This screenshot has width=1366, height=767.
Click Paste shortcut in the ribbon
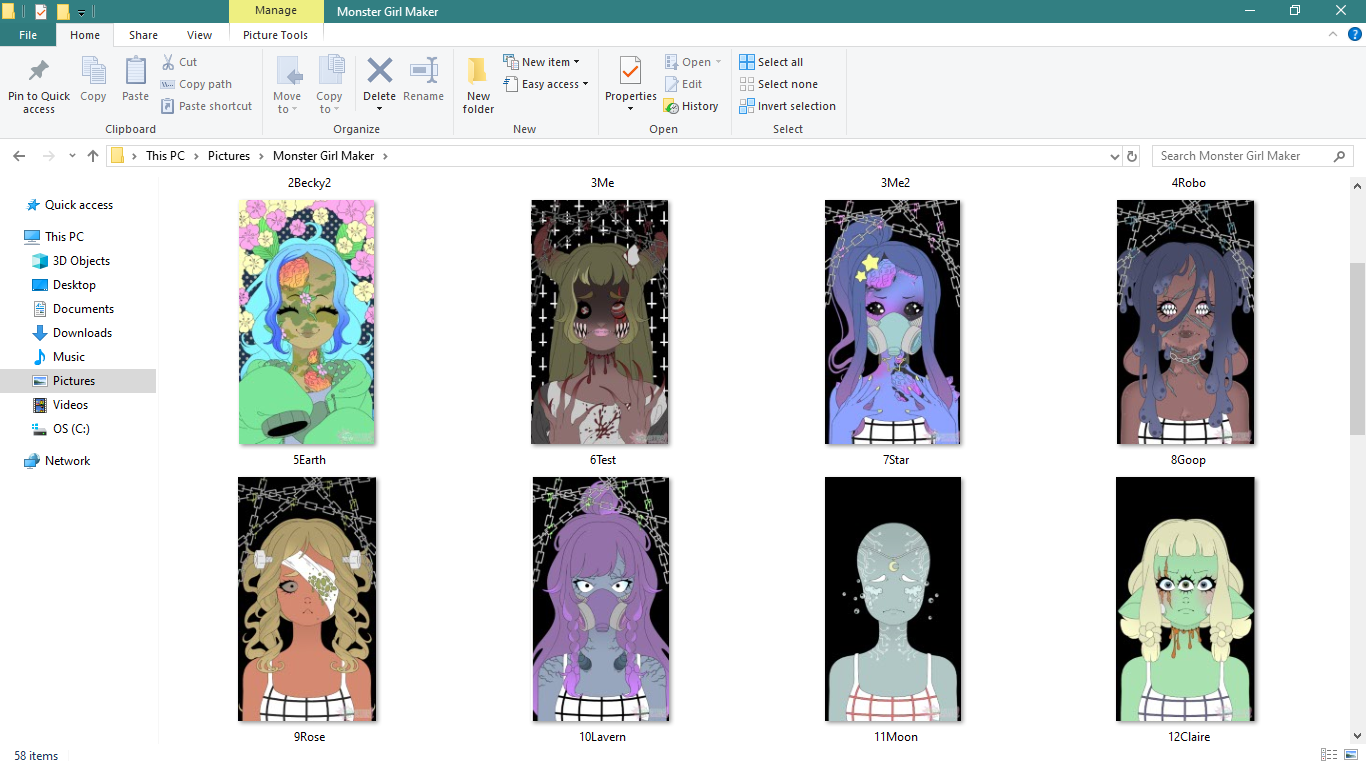point(206,106)
